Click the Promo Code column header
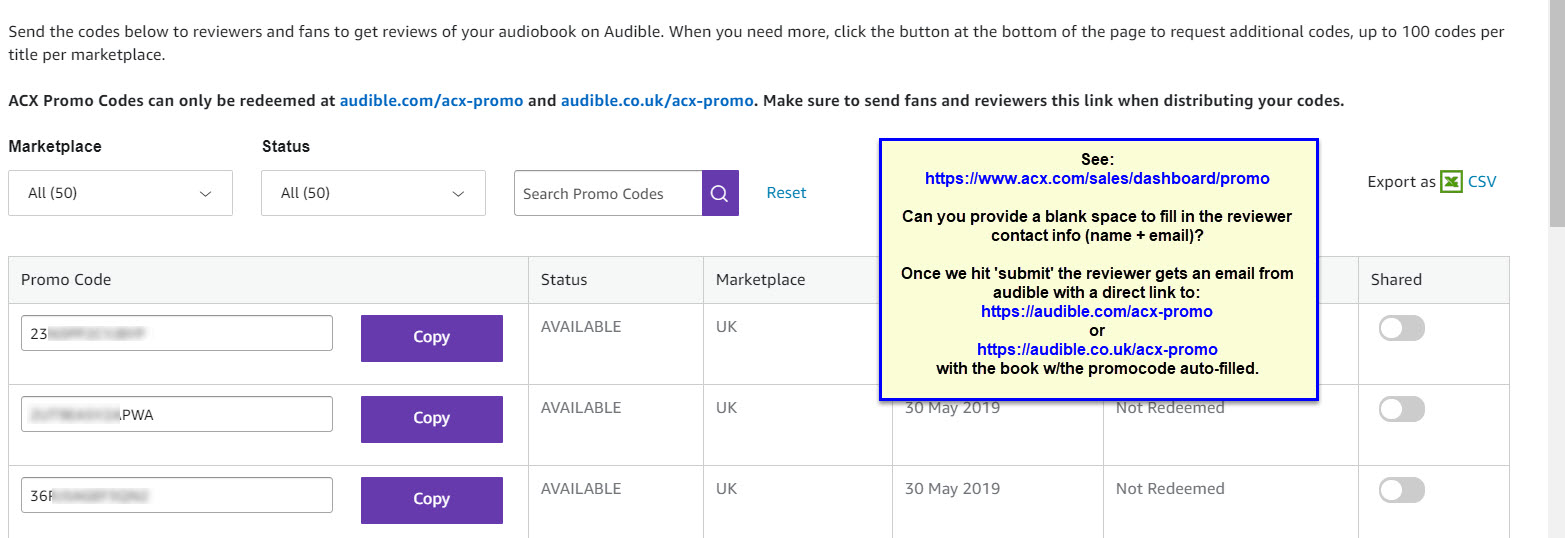Screen dimensions: 1565x538 tap(66, 280)
